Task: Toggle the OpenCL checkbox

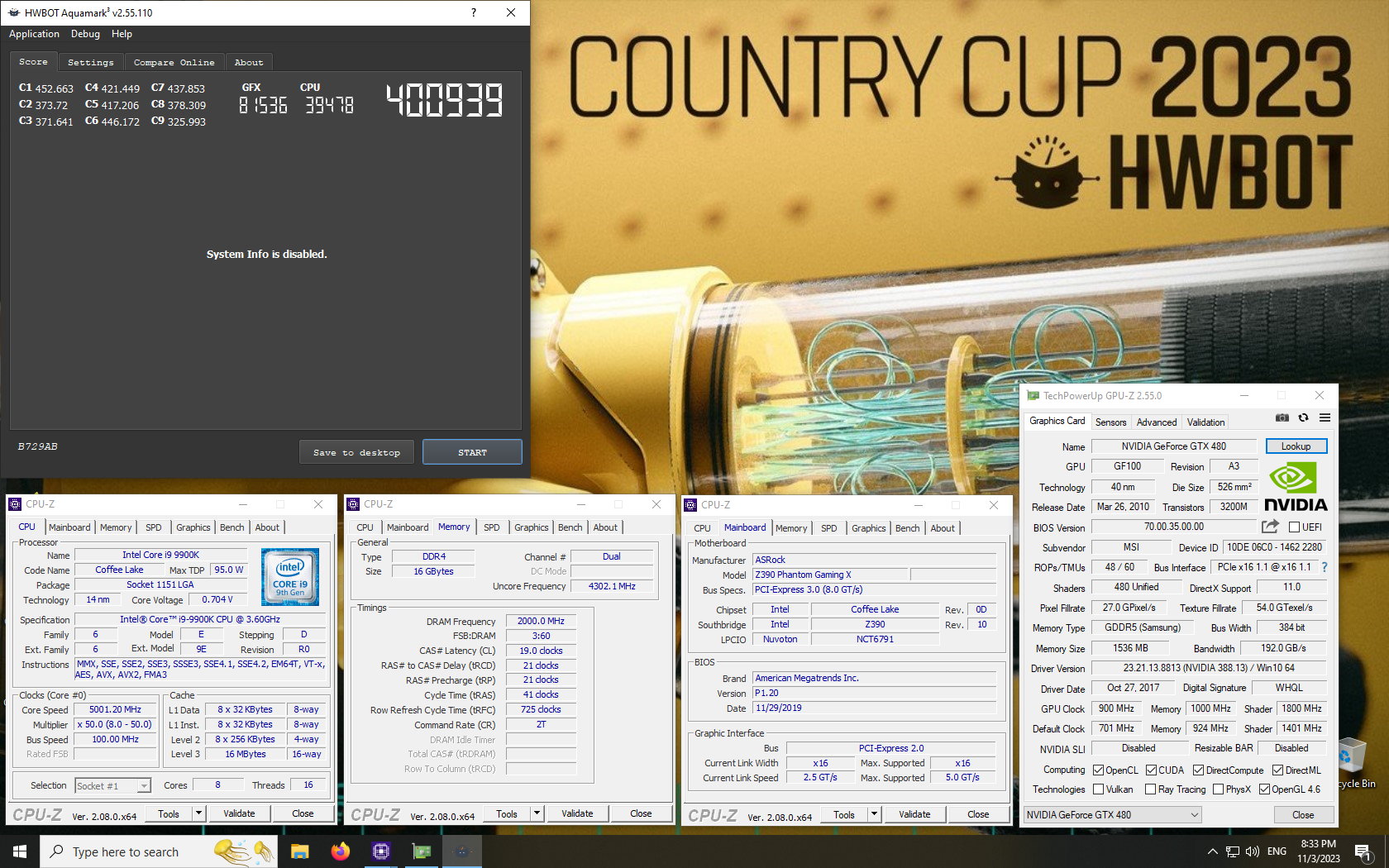Action: (1098, 770)
